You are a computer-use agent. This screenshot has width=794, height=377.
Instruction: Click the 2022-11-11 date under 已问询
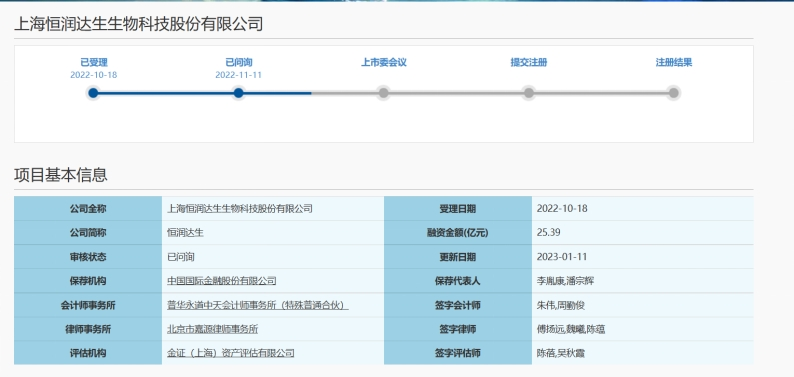[x=239, y=75]
